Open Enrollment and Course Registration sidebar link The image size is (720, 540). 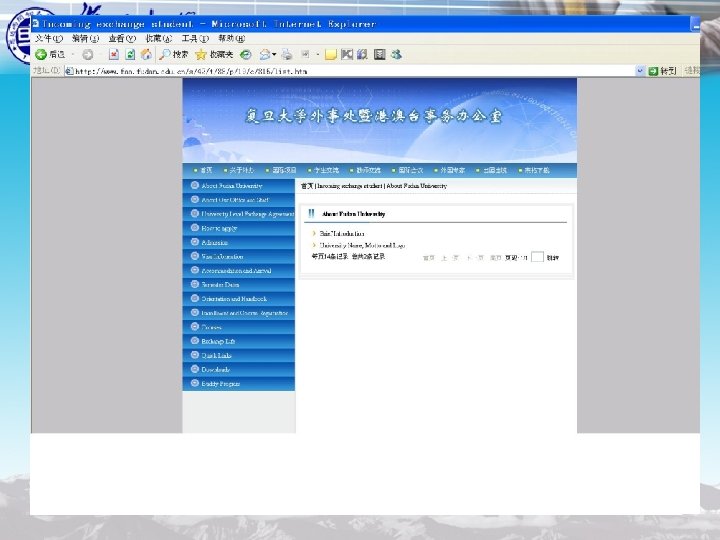[x=244, y=313]
